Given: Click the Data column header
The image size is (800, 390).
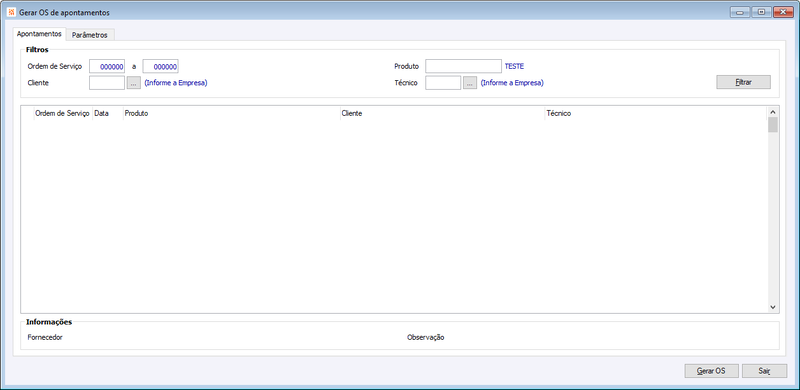Looking at the screenshot, I should pyautogui.click(x=108, y=113).
